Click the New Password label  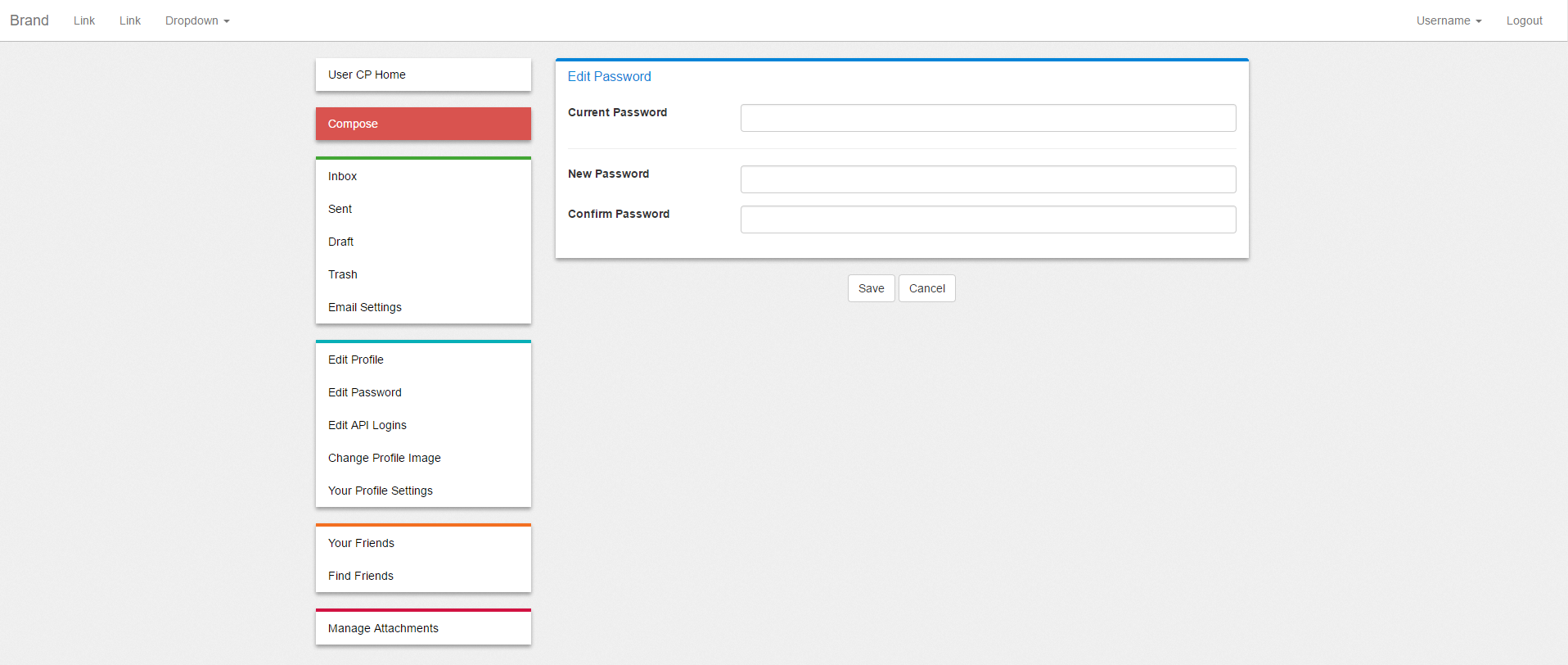(608, 174)
